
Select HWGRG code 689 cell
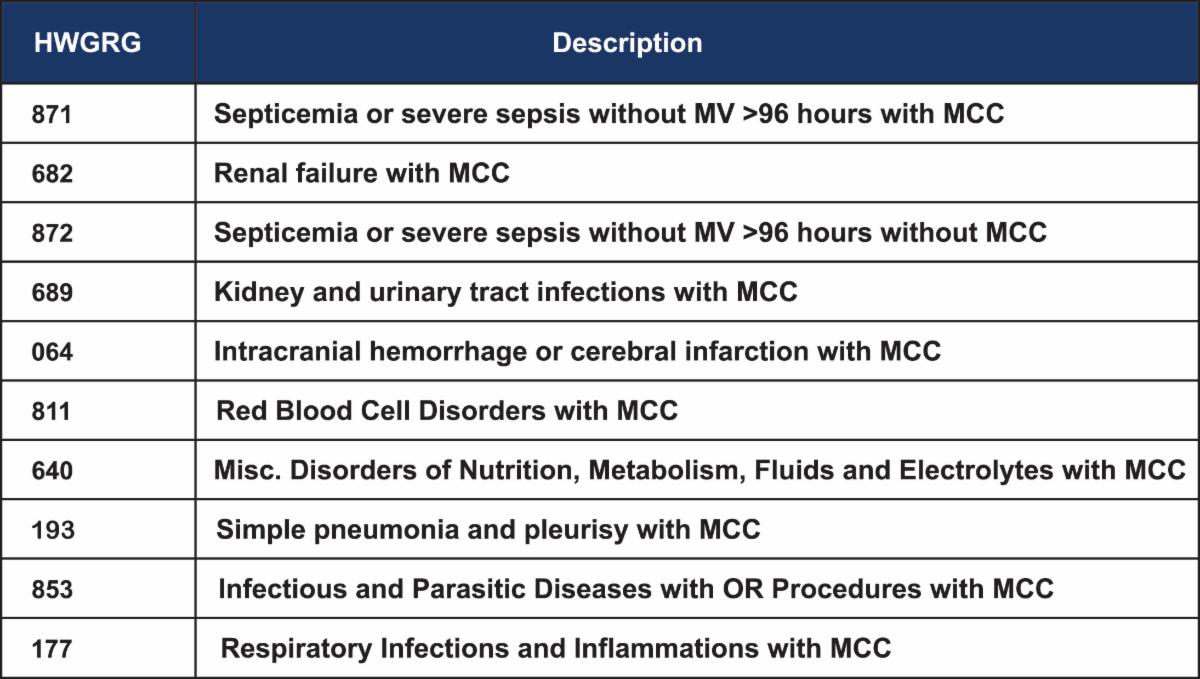click(53, 292)
